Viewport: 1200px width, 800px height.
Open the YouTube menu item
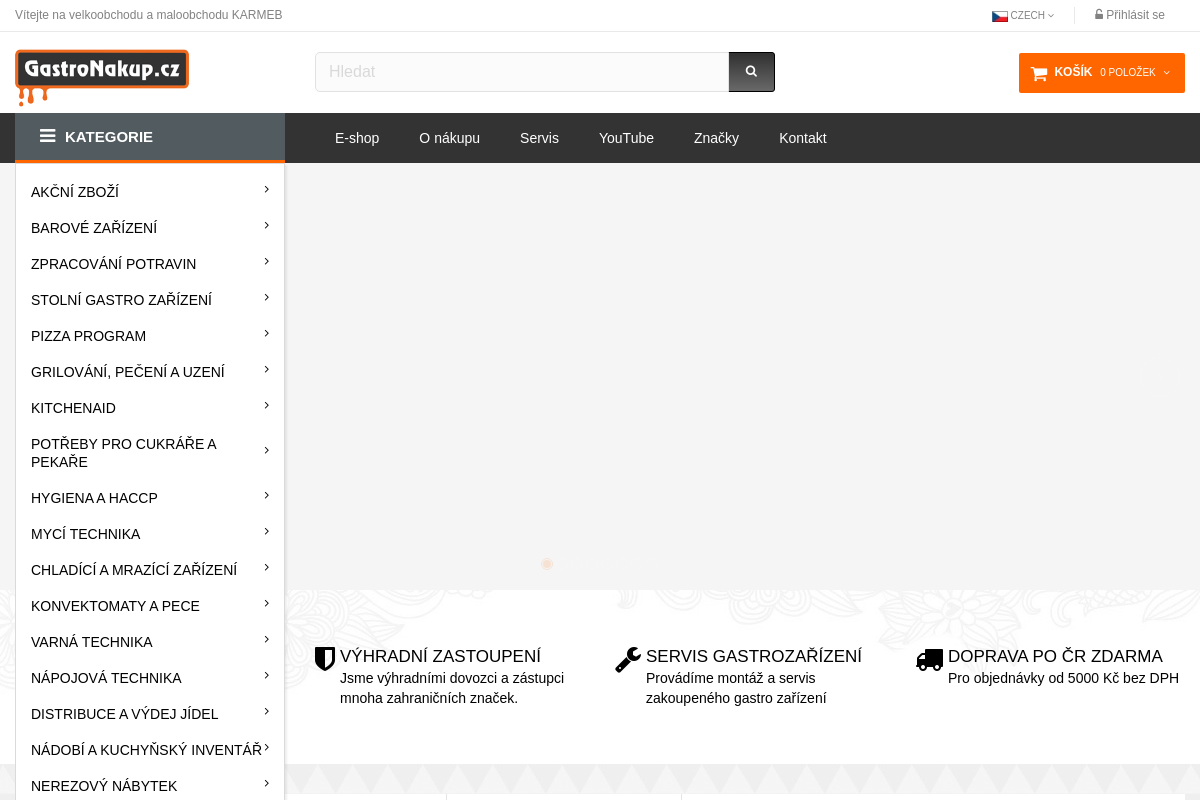tap(626, 138)
